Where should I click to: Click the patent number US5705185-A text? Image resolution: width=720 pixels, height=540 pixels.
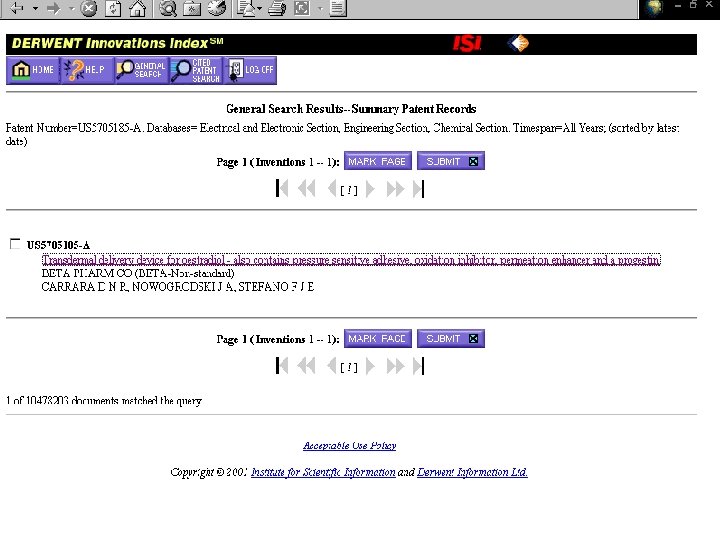[58, 245]
